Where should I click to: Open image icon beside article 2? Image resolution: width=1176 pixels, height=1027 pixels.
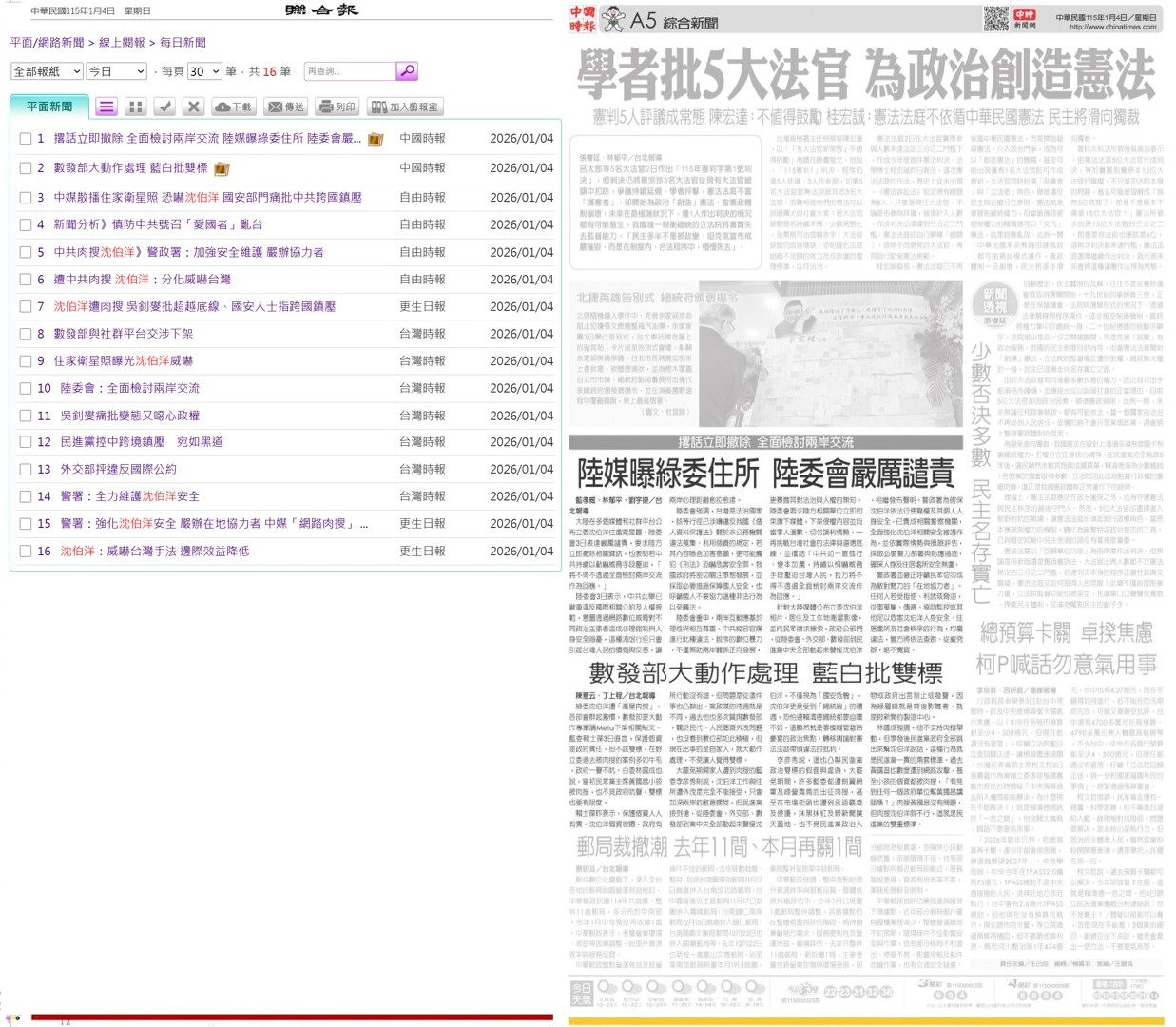(x=222, y=169)
